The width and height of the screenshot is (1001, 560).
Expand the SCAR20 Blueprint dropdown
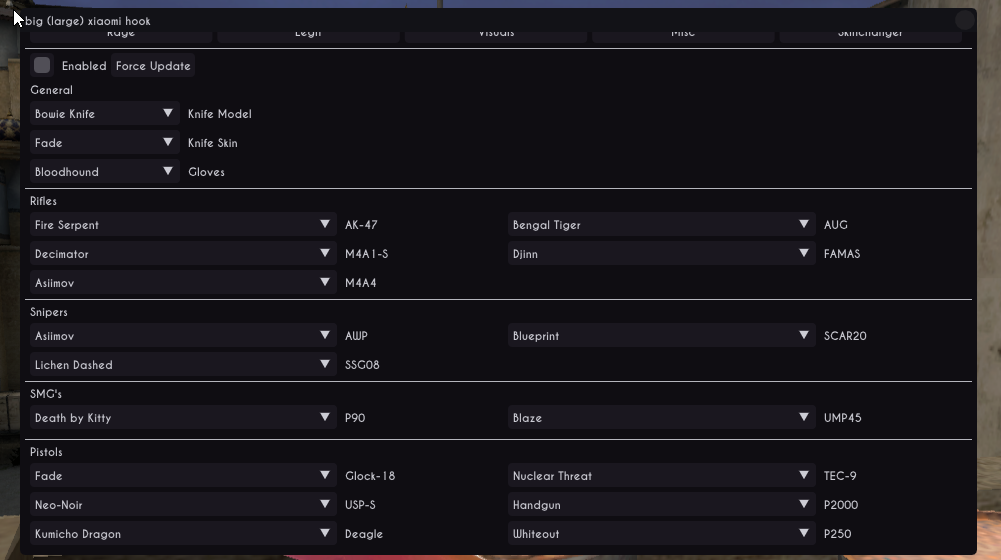pyautogui.click(x=662, y=336)
